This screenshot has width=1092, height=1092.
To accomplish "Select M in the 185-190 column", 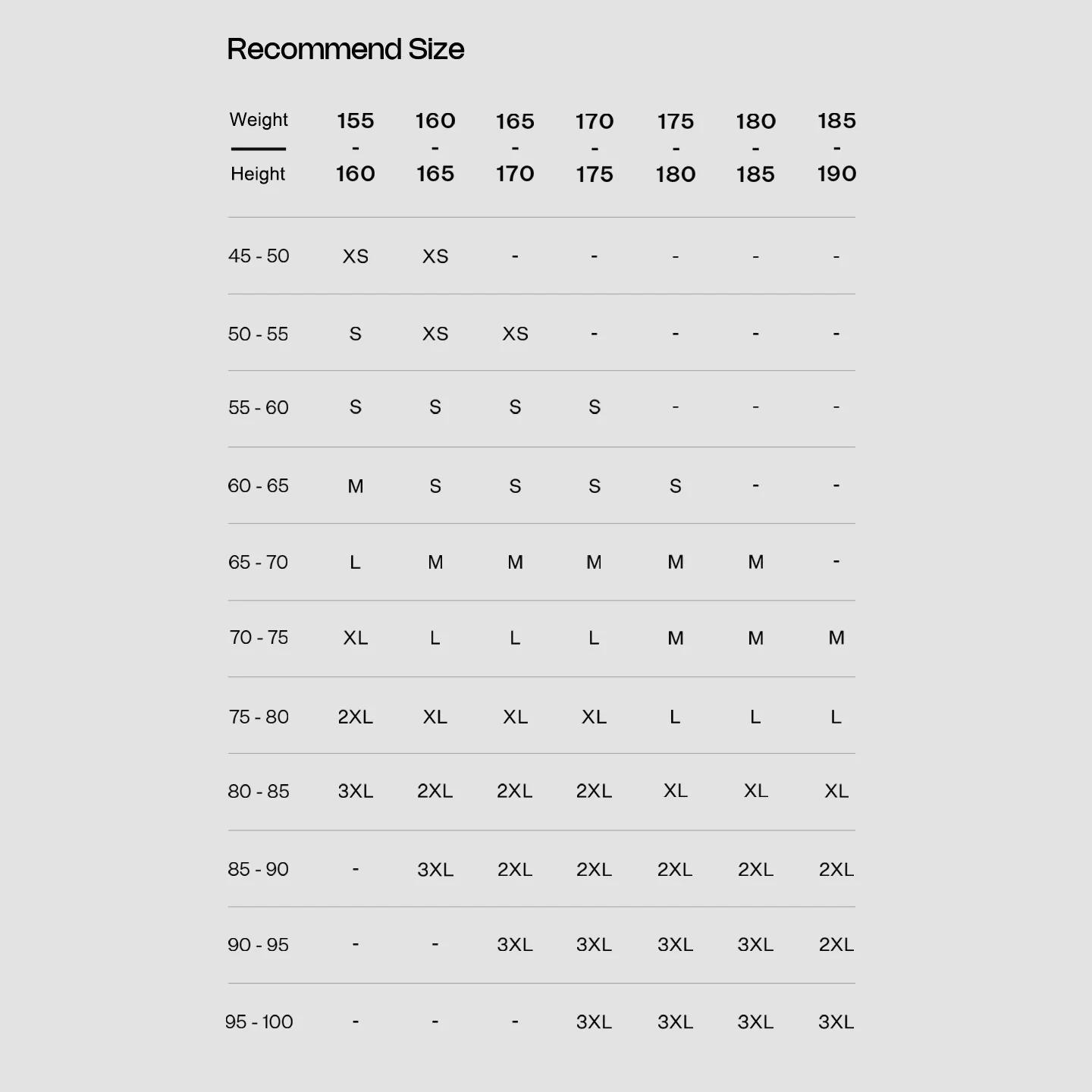I will (836, 638).
